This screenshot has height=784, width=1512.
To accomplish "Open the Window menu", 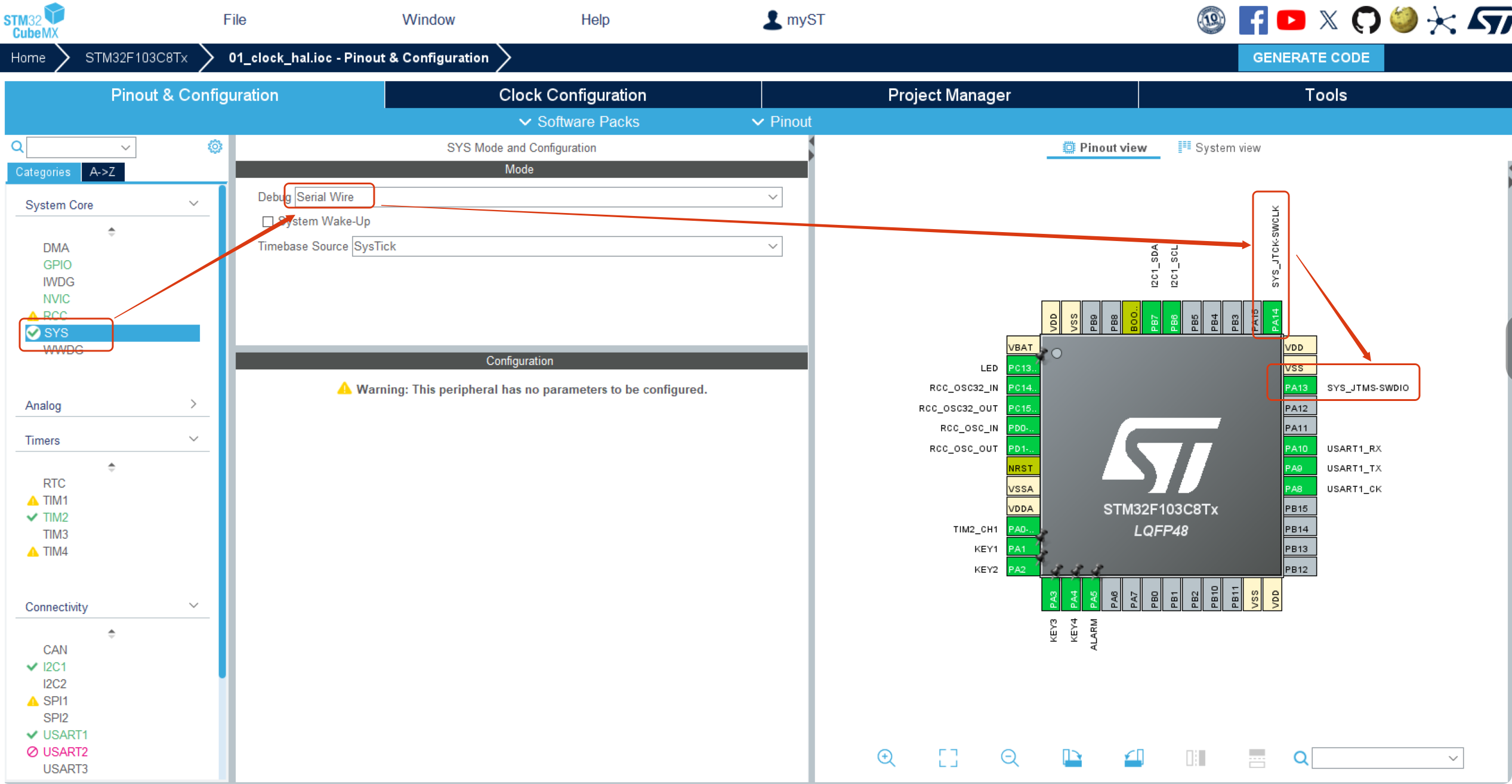I will (428, 20).
